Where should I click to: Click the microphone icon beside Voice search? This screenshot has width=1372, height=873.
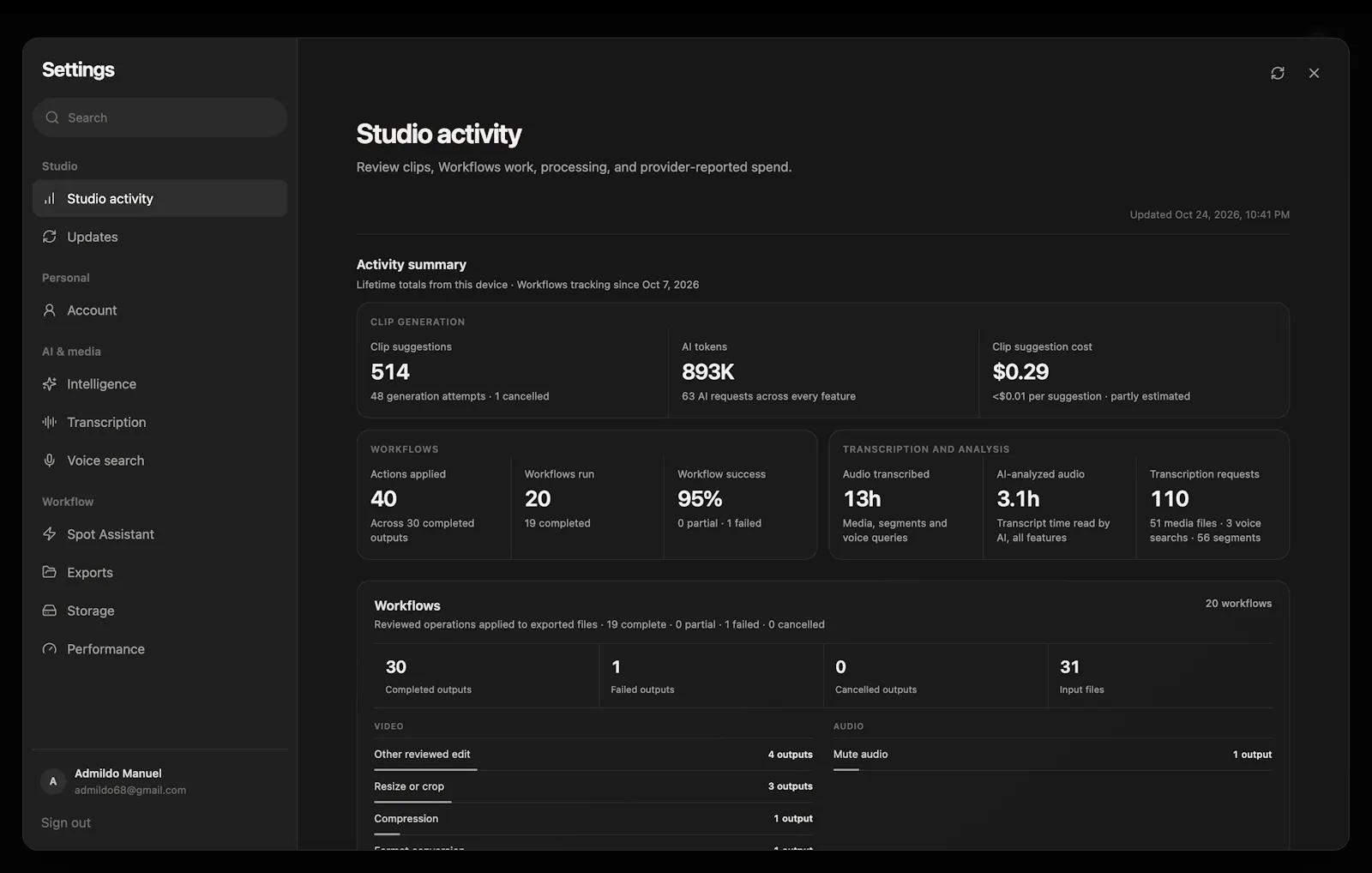point(50,461)
